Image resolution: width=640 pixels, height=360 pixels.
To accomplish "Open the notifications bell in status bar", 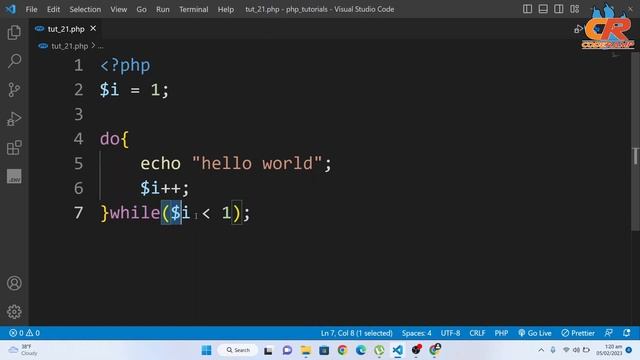I will point(627,333).
